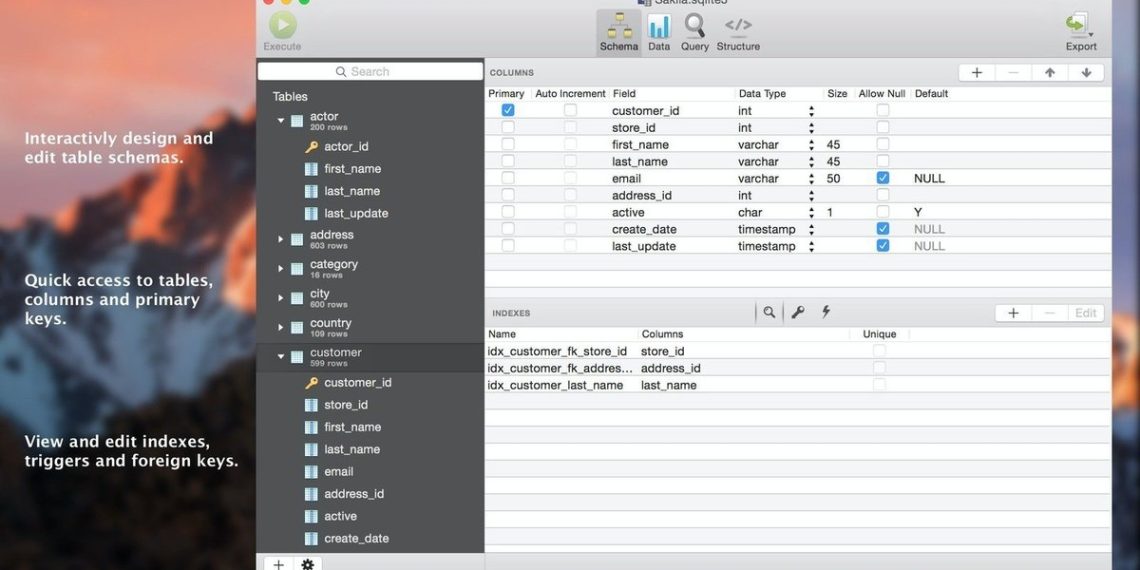Collapse the actor table tree

pos(281,121)
